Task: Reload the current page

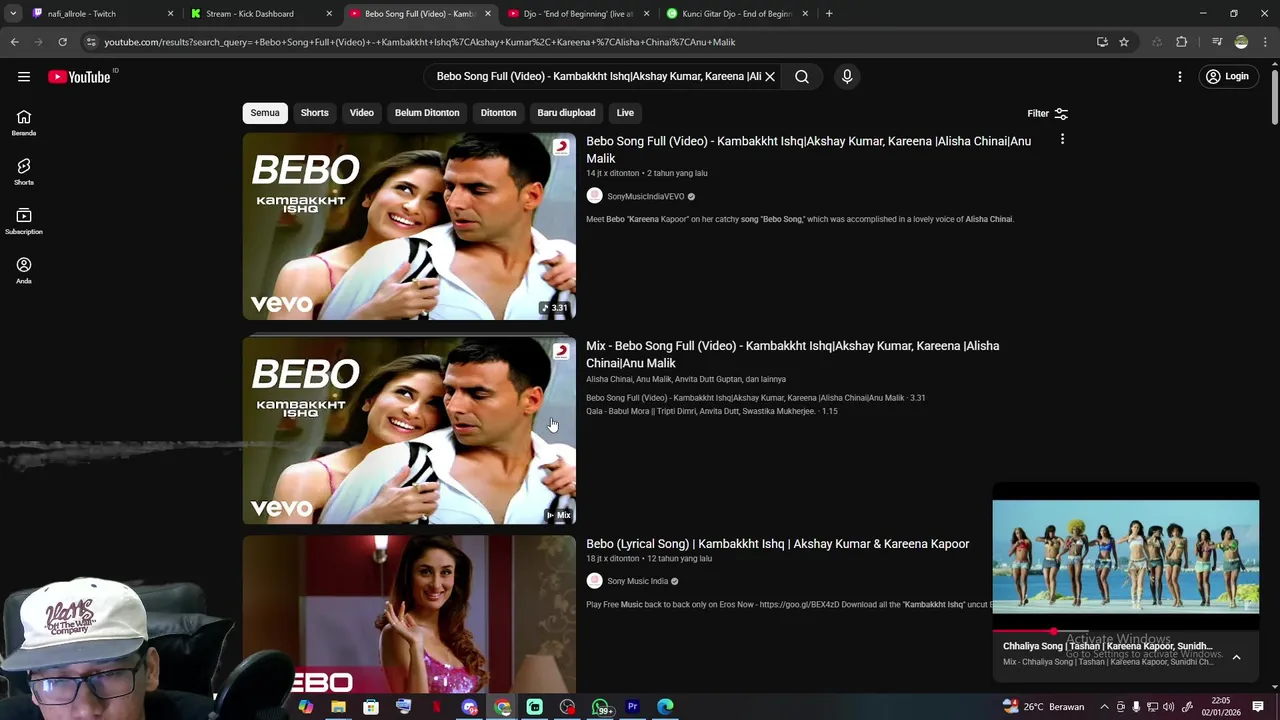Action: pos(62,42)
